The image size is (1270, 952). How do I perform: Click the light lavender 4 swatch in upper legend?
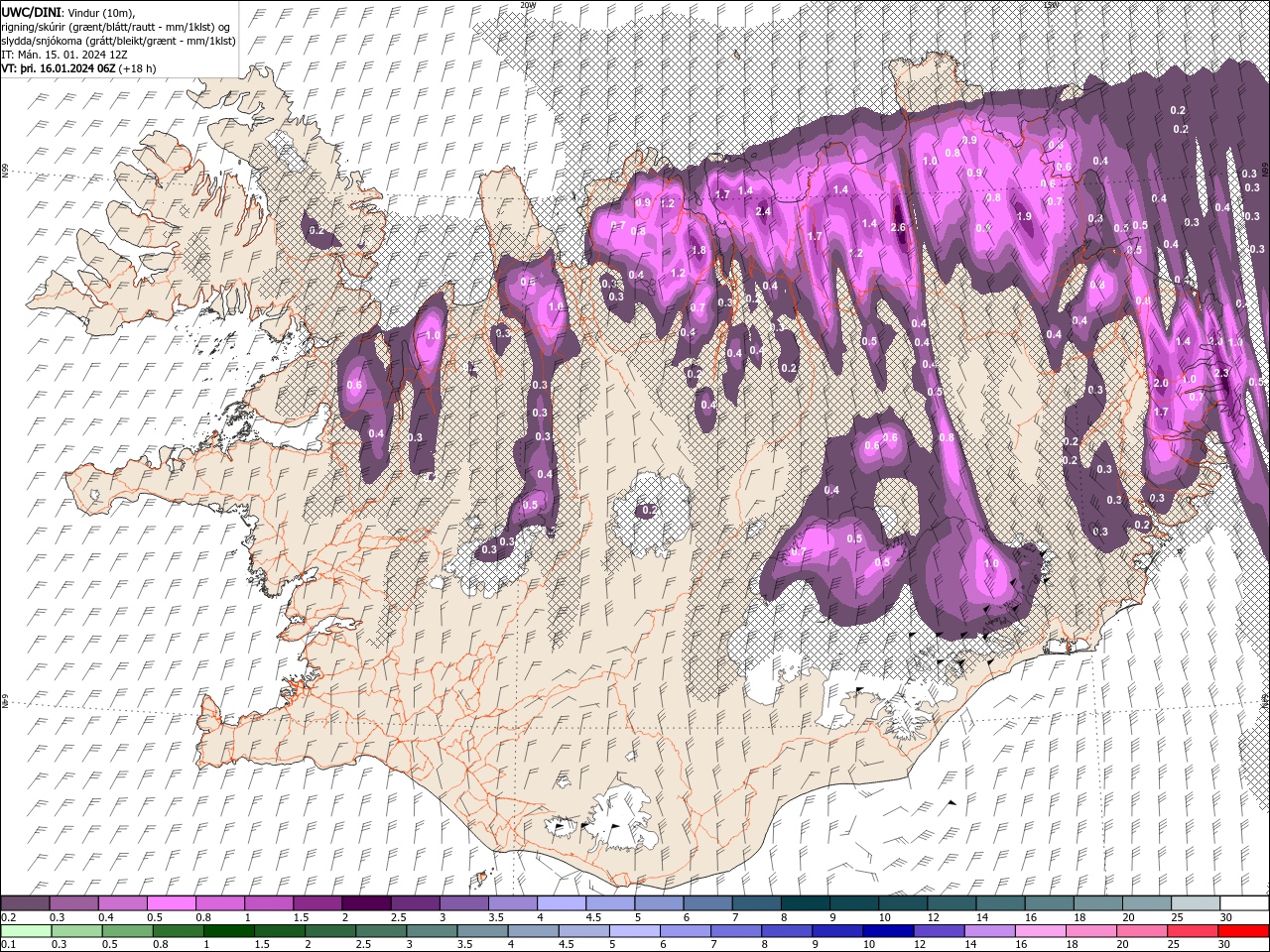click(562, 903)
